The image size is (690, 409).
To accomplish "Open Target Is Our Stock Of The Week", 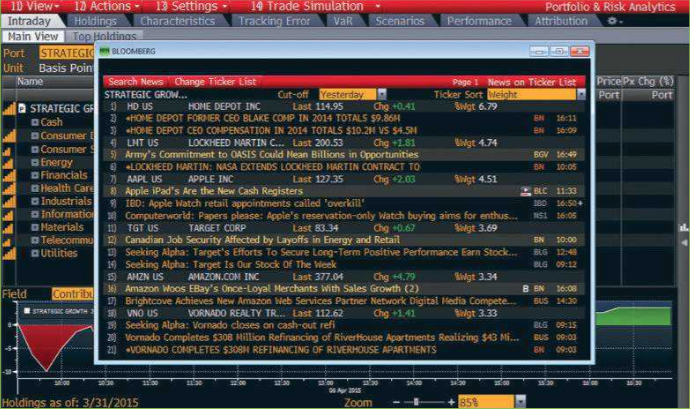I will click(231, 265).
